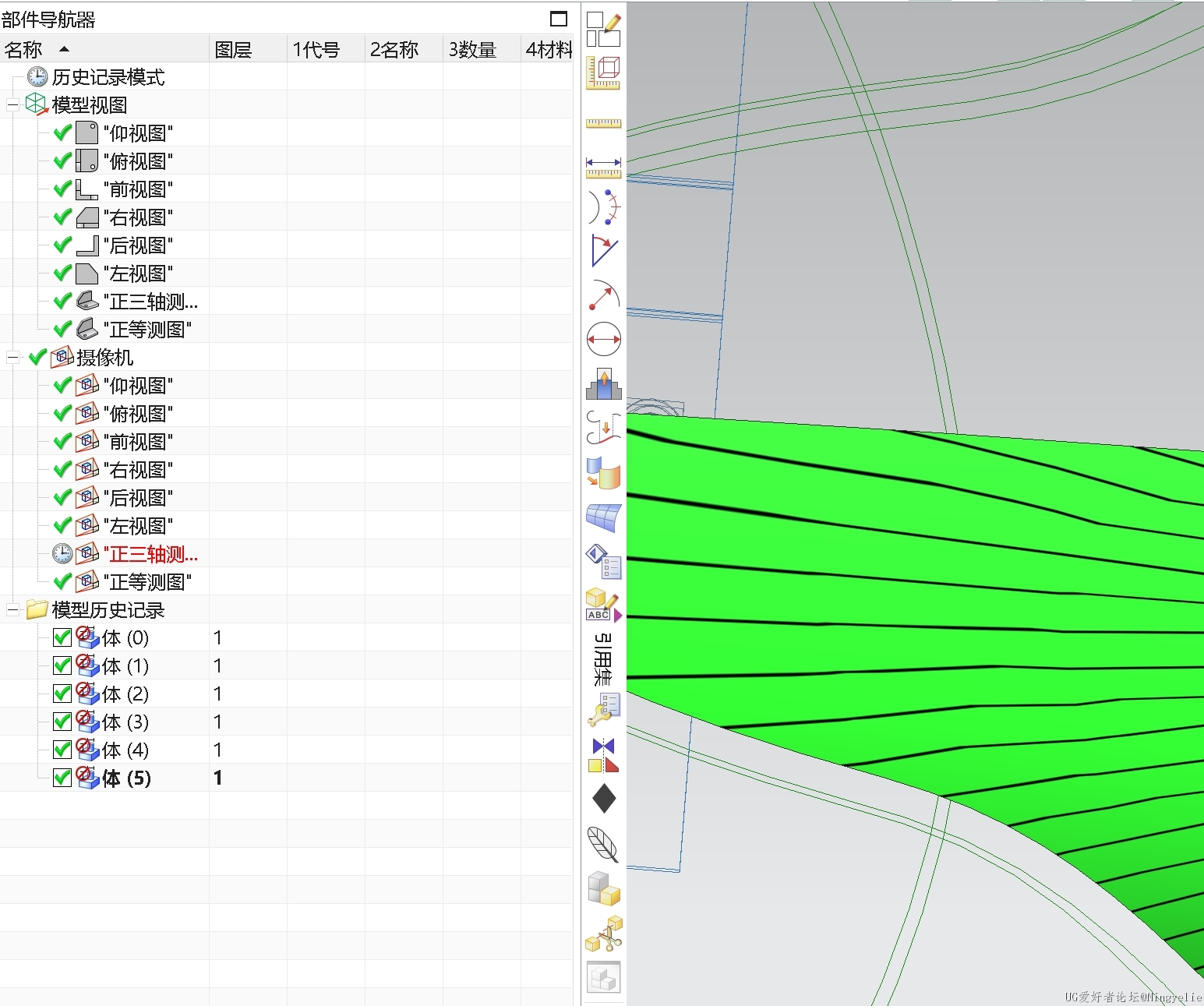This screenshot has height=1006, width=1204.
Task: Click the 历史记录模式 clock icon
Action: (37, 76)
